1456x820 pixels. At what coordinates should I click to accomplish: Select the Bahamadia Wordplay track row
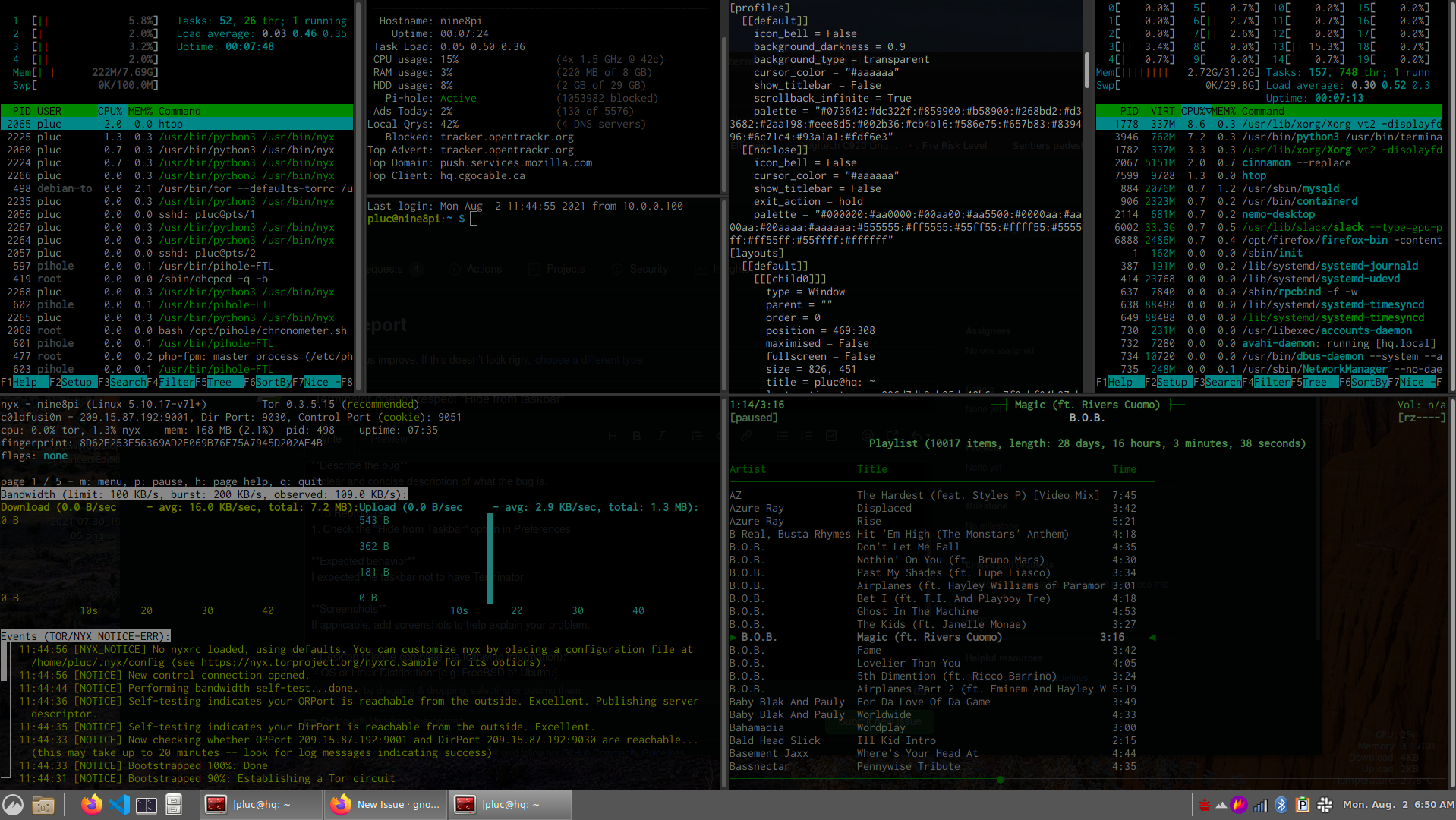(x=942, y=727)
